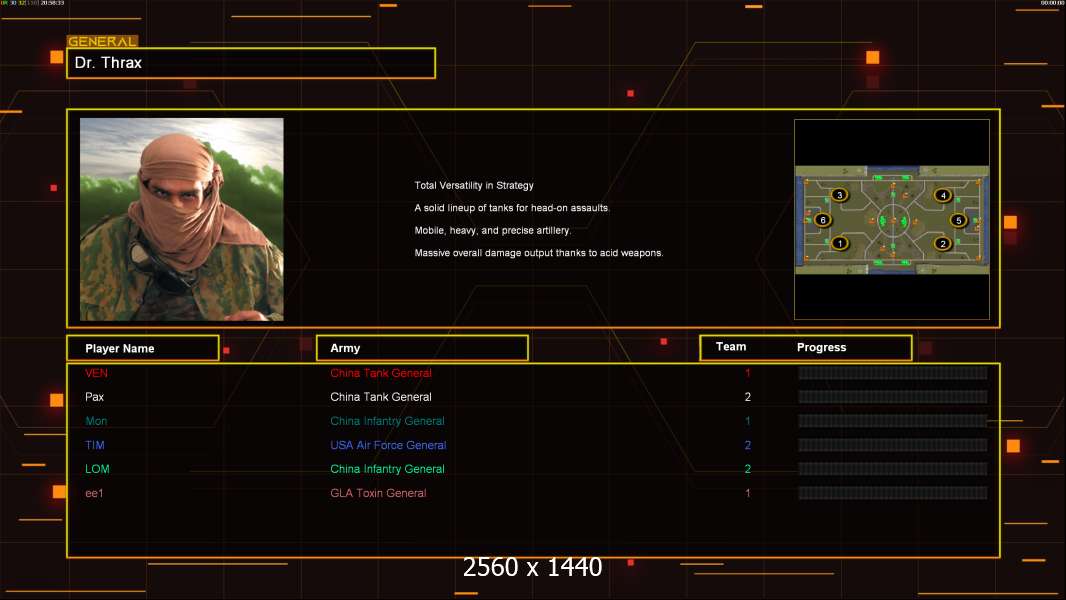Click ee1's team number
Viewport: 1066px width, 600px height.
coord(748,493)
